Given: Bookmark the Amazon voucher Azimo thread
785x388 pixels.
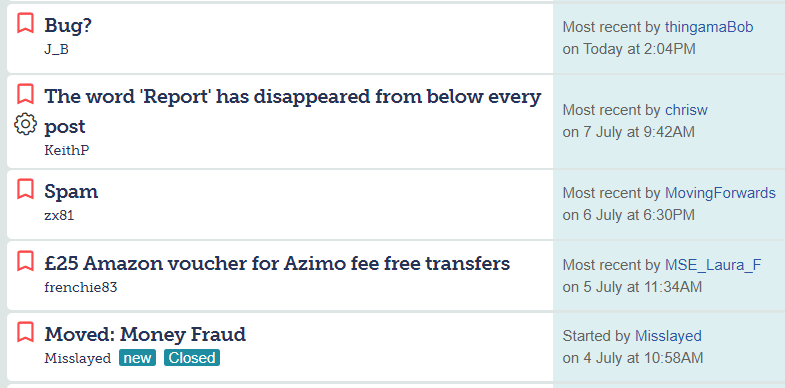Looking at the screenshot, I should (25, 261).
